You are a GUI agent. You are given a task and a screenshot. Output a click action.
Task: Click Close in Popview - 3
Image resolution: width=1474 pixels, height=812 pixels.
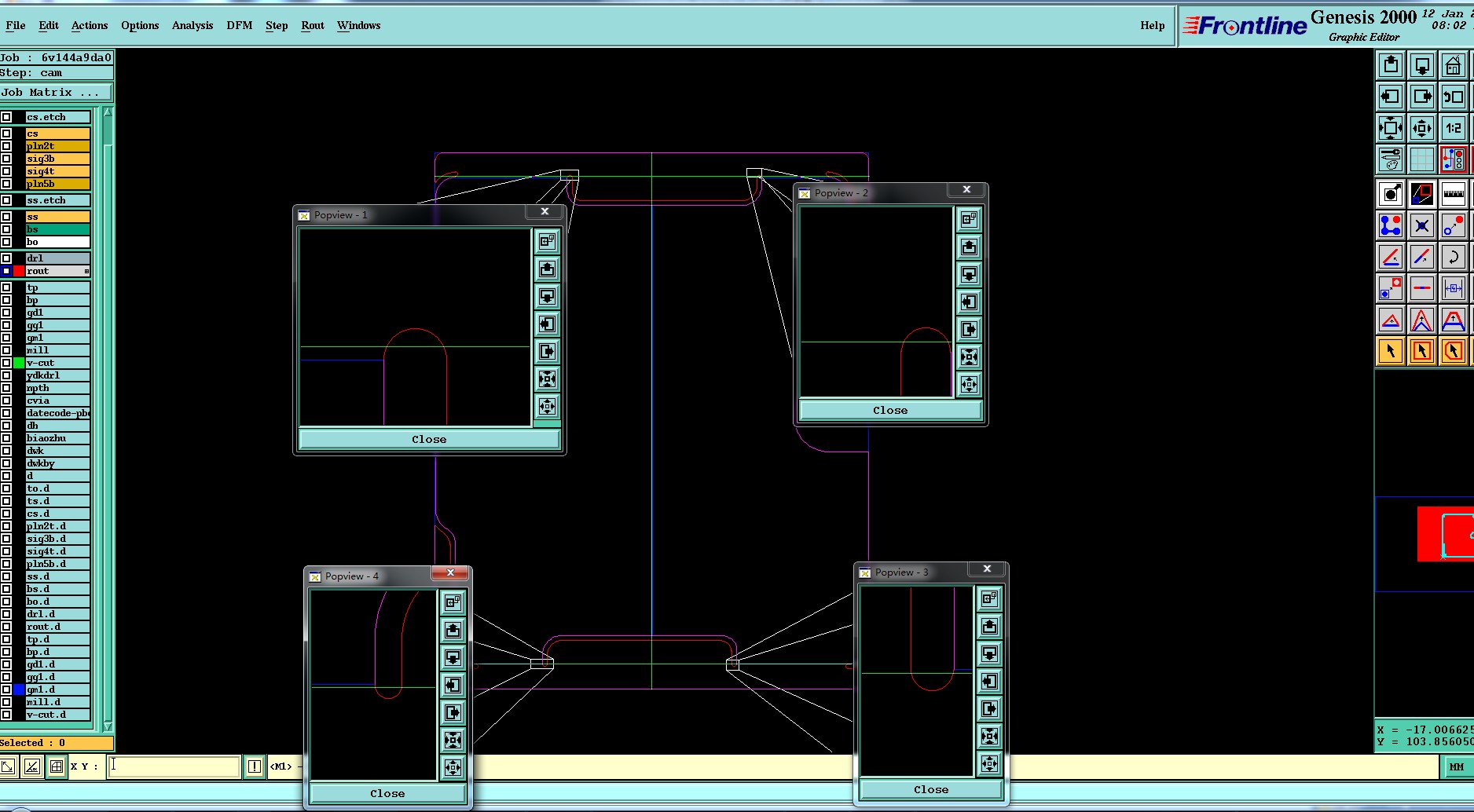pyautogui.click(x=931, y=790)
